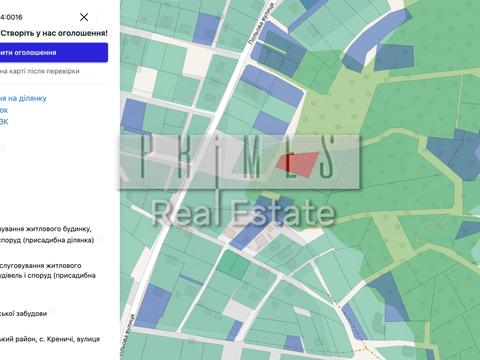Click the address line mentioning 'с. Креничі'

[x=50, y=339]
